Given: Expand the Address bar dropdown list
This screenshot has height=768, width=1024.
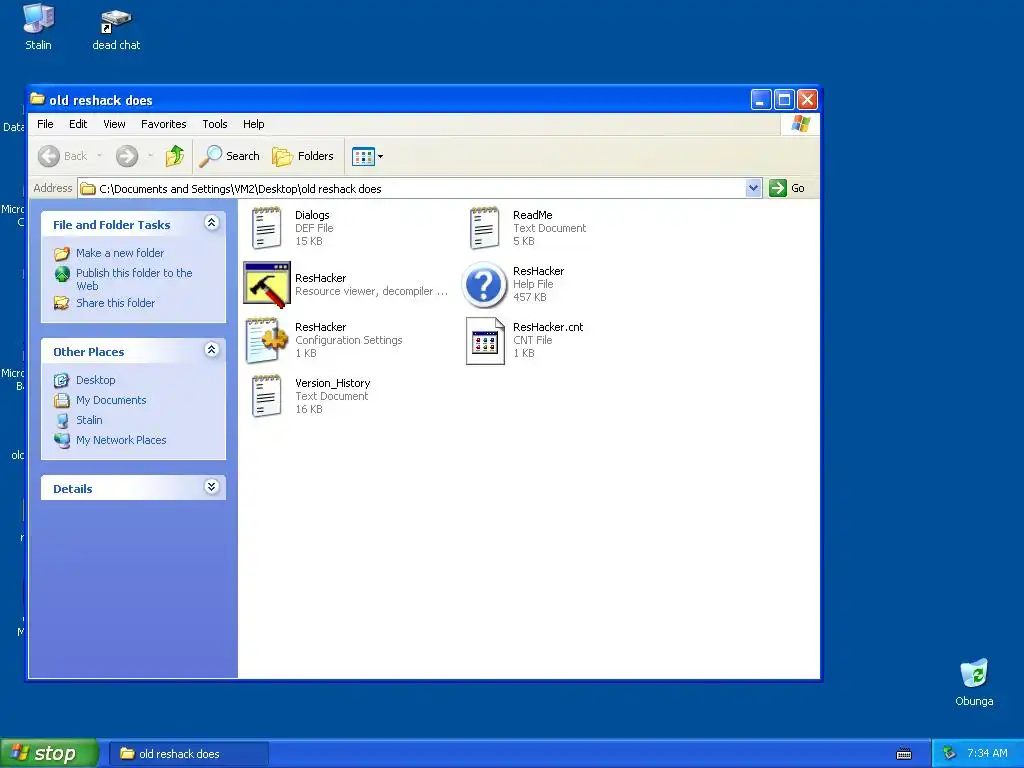Looking at the screenshot, I should (x=753, y=188).
